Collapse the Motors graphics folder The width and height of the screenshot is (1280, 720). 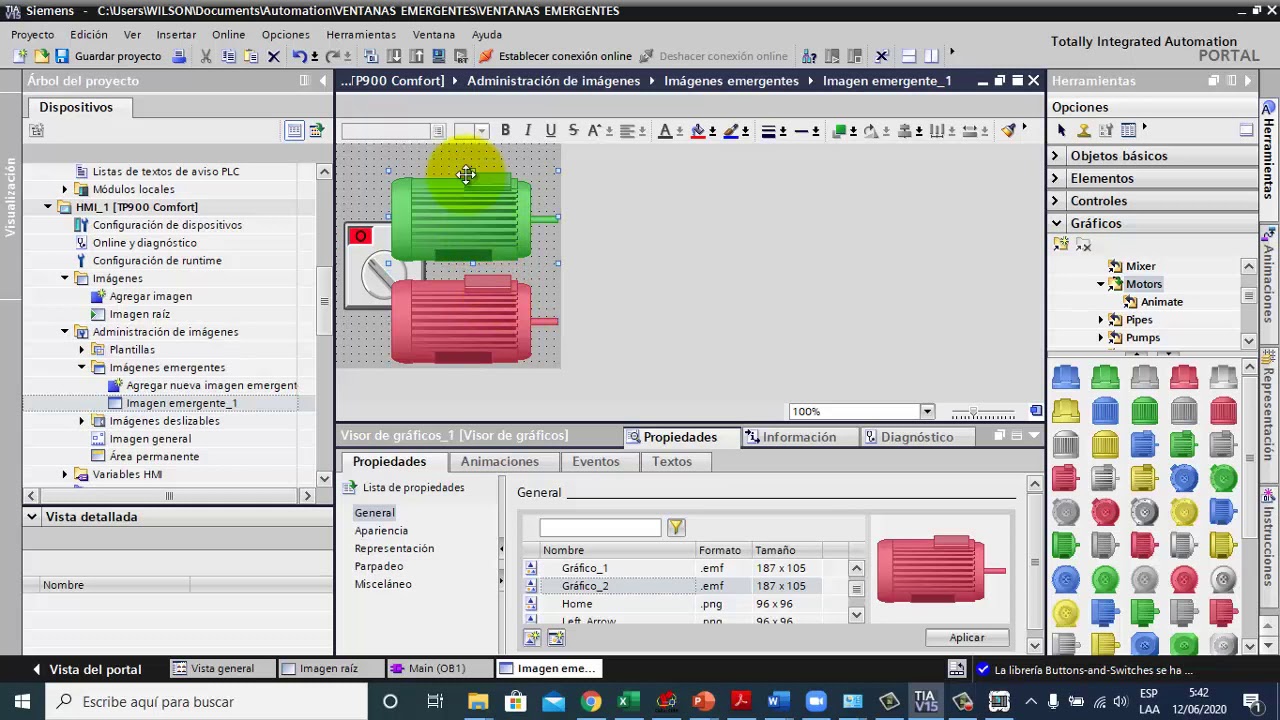[x=1101, y=284]
